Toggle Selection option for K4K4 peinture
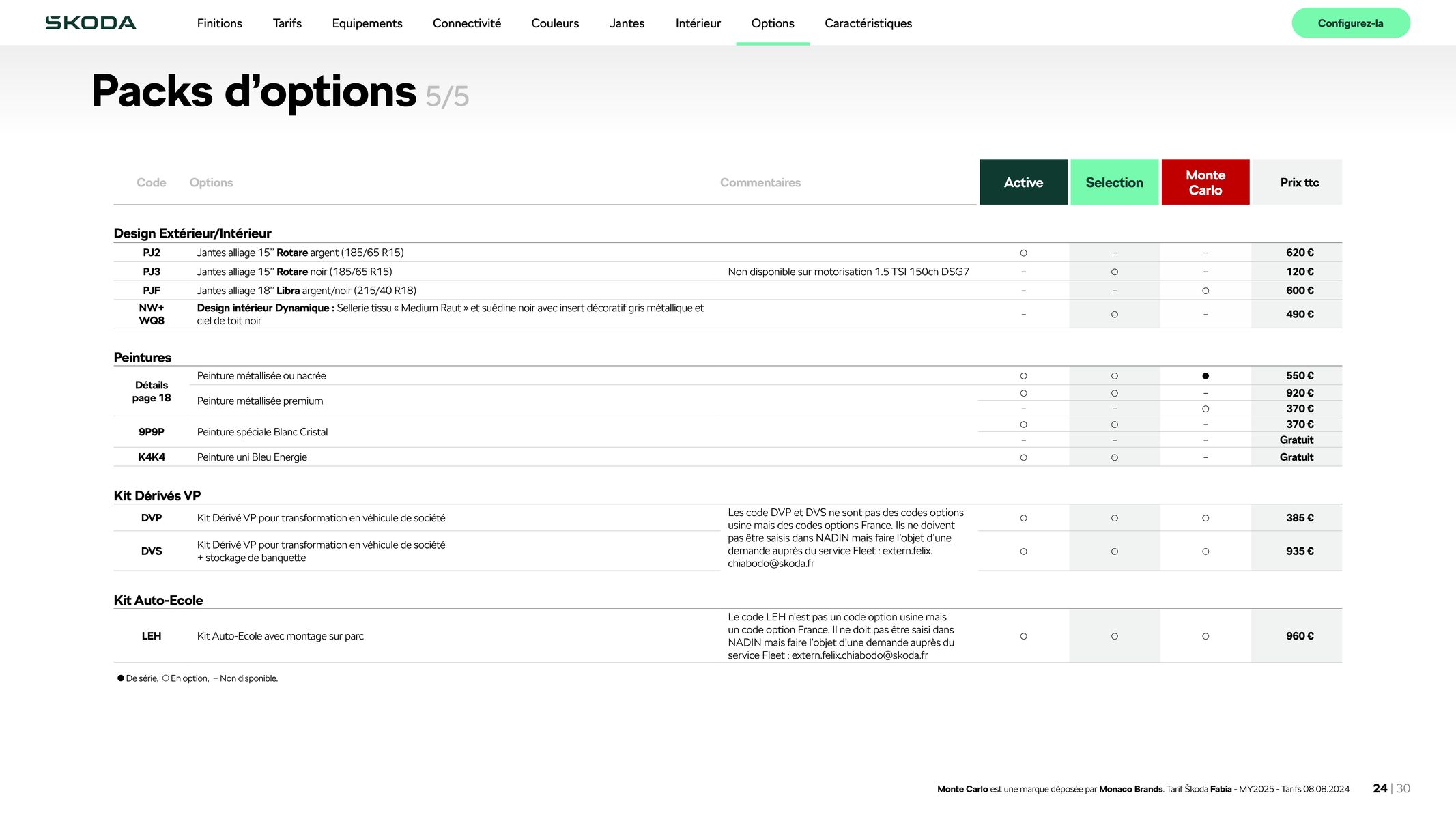The width and height of the screenshot is (1456, 819). (1113, 456)
